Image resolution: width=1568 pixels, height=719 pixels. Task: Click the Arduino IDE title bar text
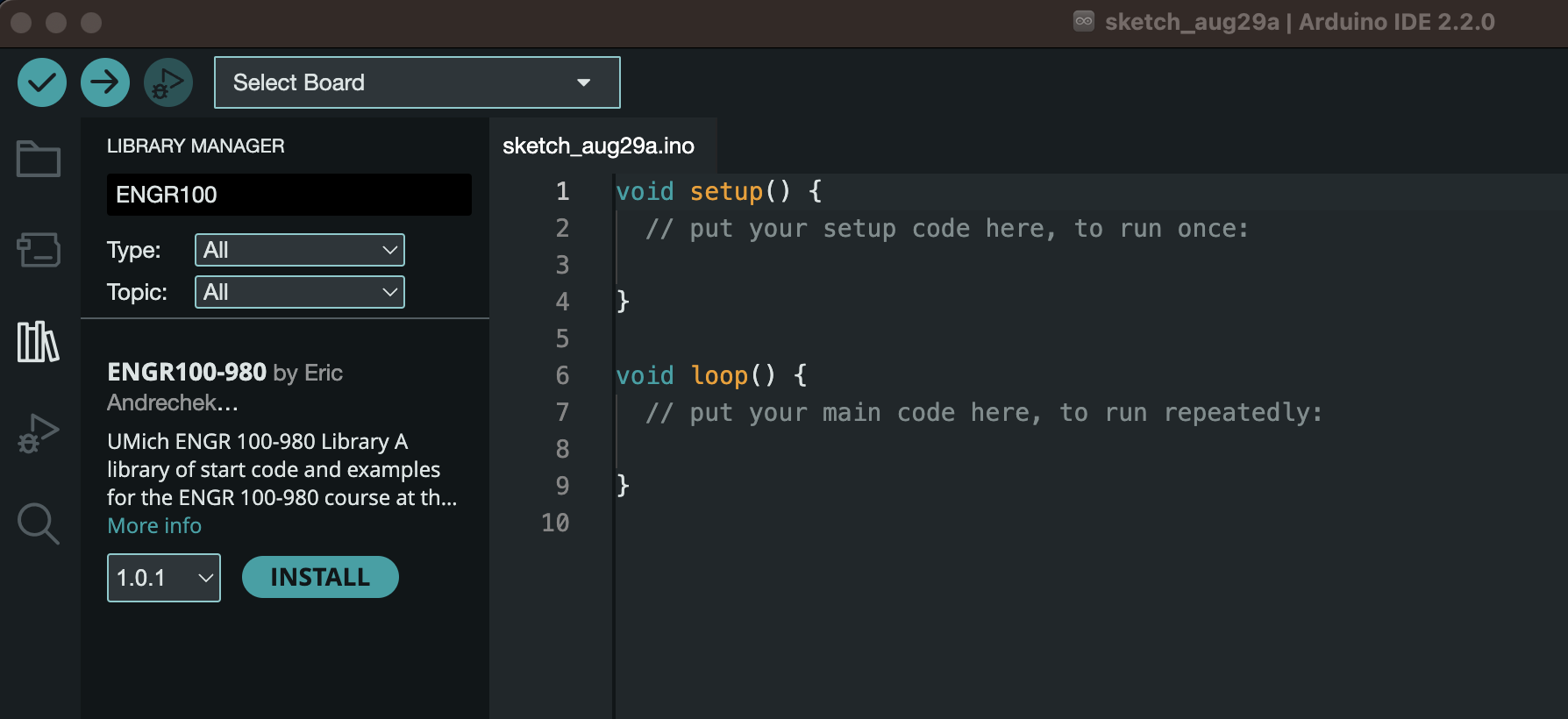point(1300,22)
